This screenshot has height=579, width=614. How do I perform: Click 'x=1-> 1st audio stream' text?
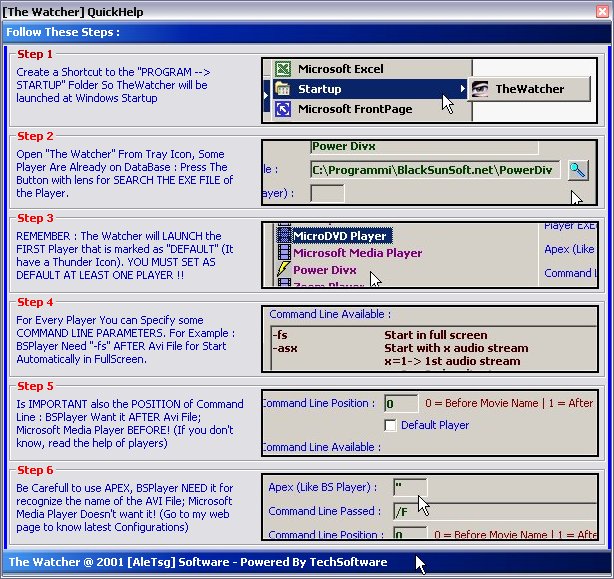click(452, 361)
